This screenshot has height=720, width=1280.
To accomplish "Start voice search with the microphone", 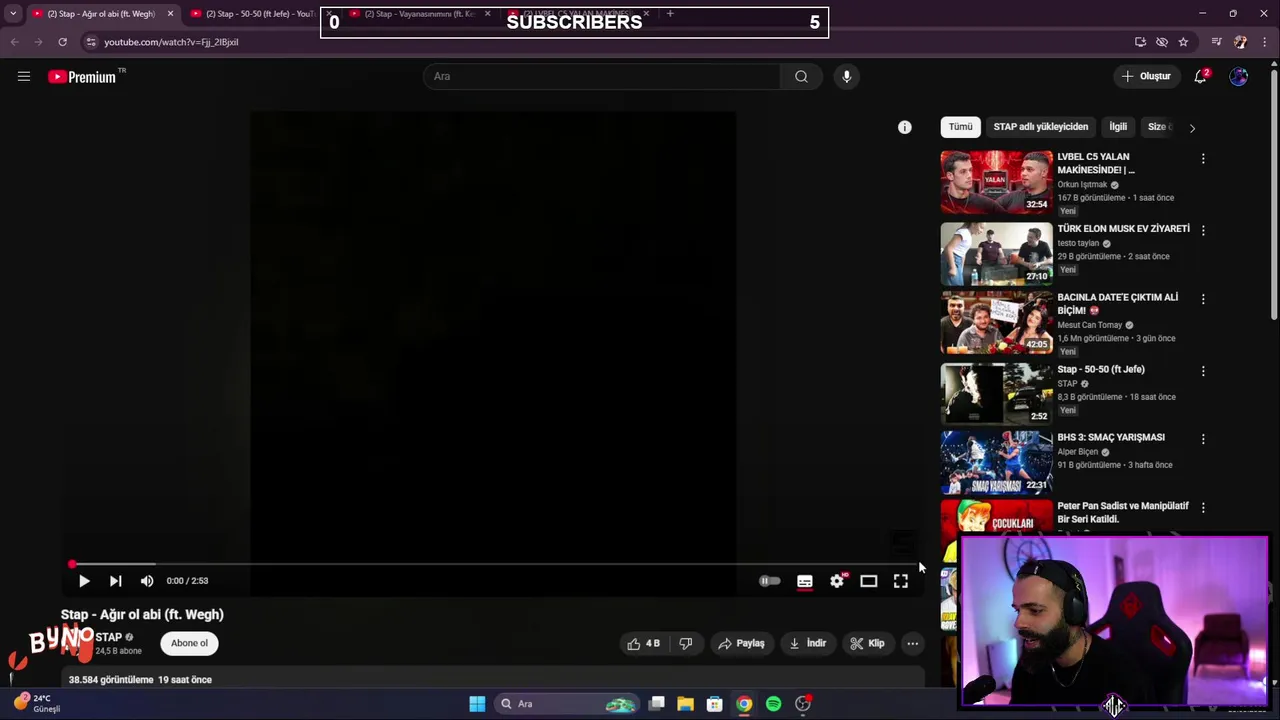I will click(846, 76).
